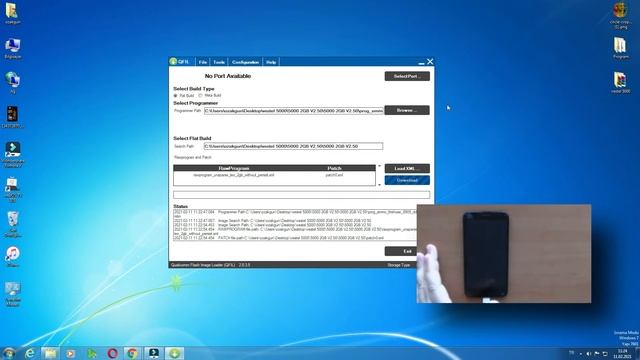
Task: Open the Computer desktop icon
Action: [13, 48]
